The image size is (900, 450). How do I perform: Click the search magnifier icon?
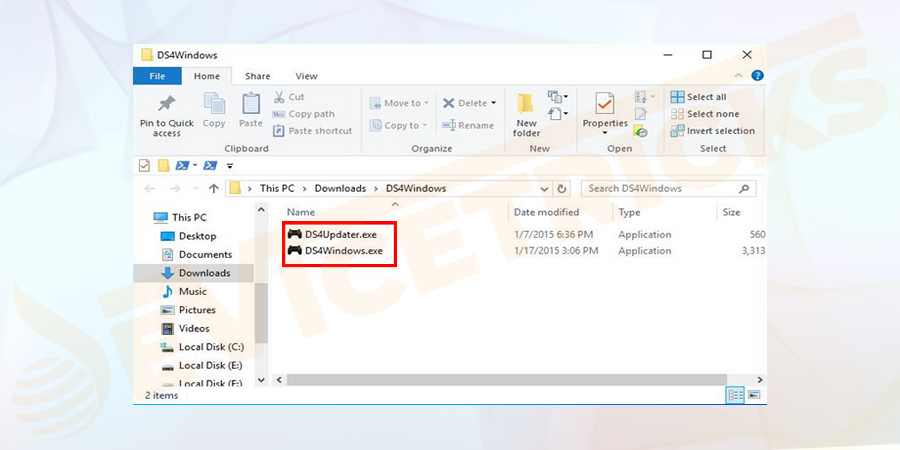tap(744, 188)
